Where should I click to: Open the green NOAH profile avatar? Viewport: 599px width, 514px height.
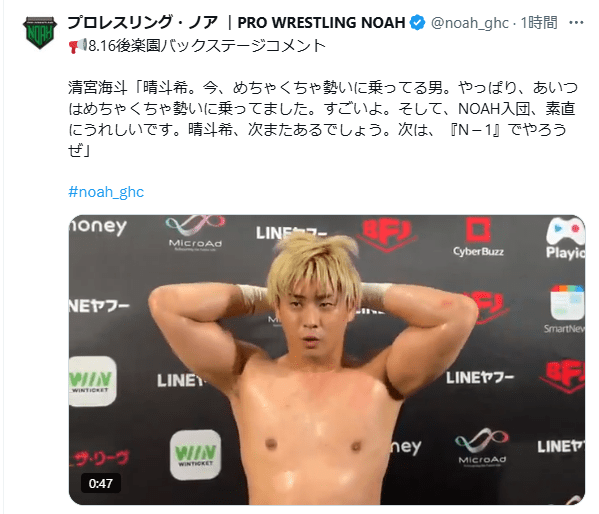coord(40,33)
